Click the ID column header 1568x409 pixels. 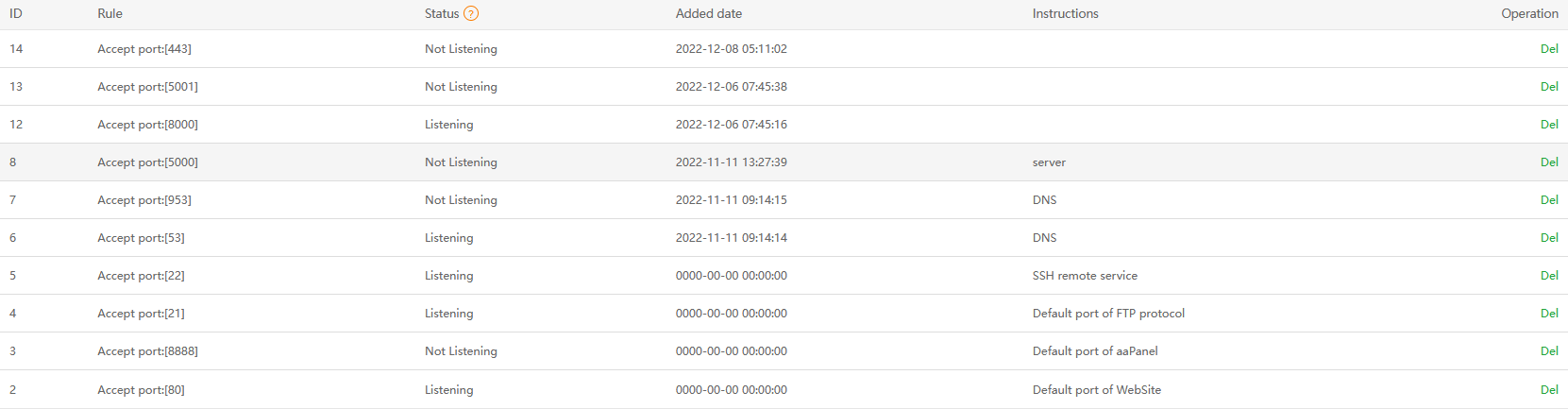[16, 13]
